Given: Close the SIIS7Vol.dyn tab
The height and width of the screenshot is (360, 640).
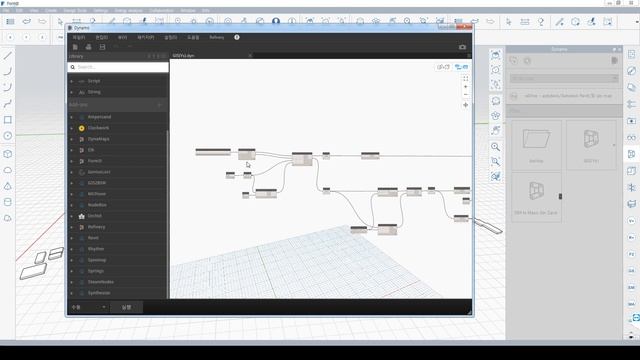Looking at the screenshot, I should point(250,56).
